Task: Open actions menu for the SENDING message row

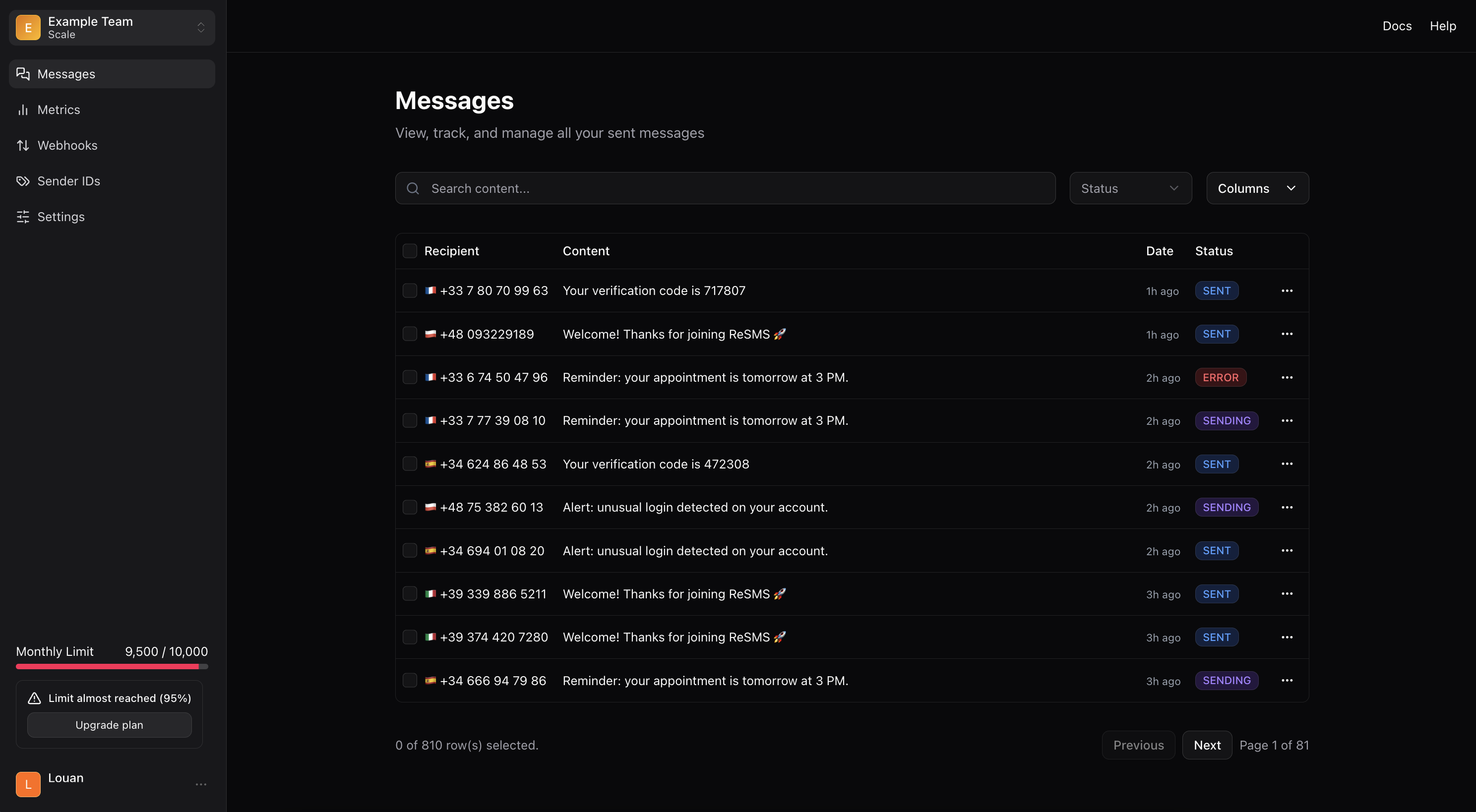Action: [x=1287, y=420]
